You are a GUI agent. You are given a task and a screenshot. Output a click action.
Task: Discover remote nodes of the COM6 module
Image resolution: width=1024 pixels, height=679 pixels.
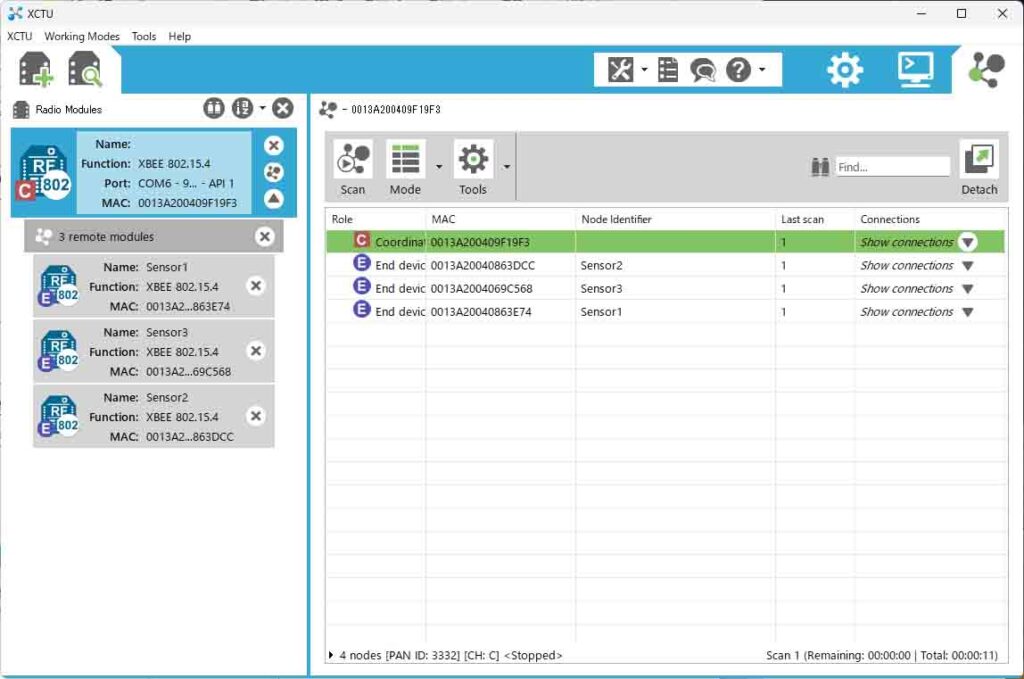click(274, 172)
